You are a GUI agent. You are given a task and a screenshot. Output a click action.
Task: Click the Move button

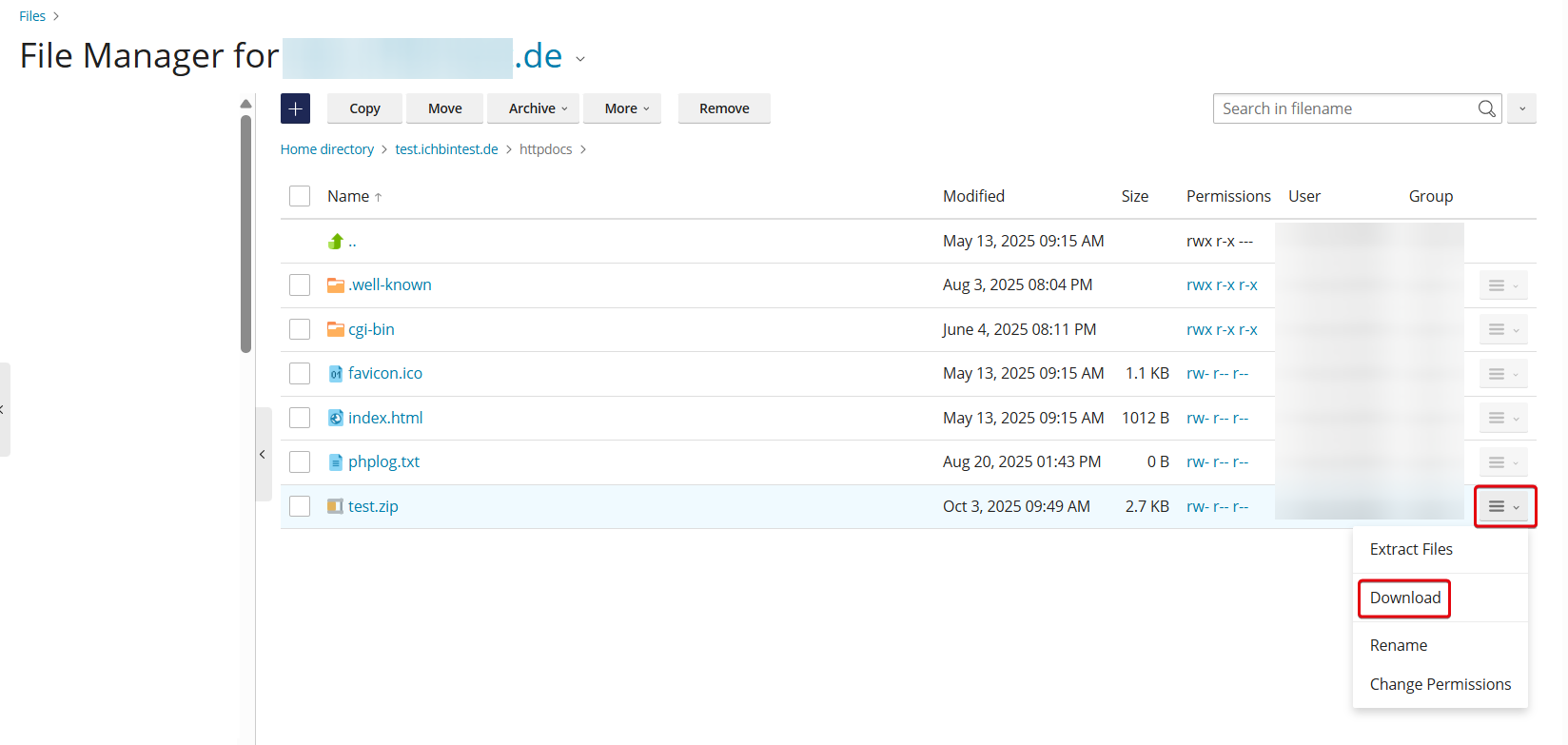coord(445,108)
